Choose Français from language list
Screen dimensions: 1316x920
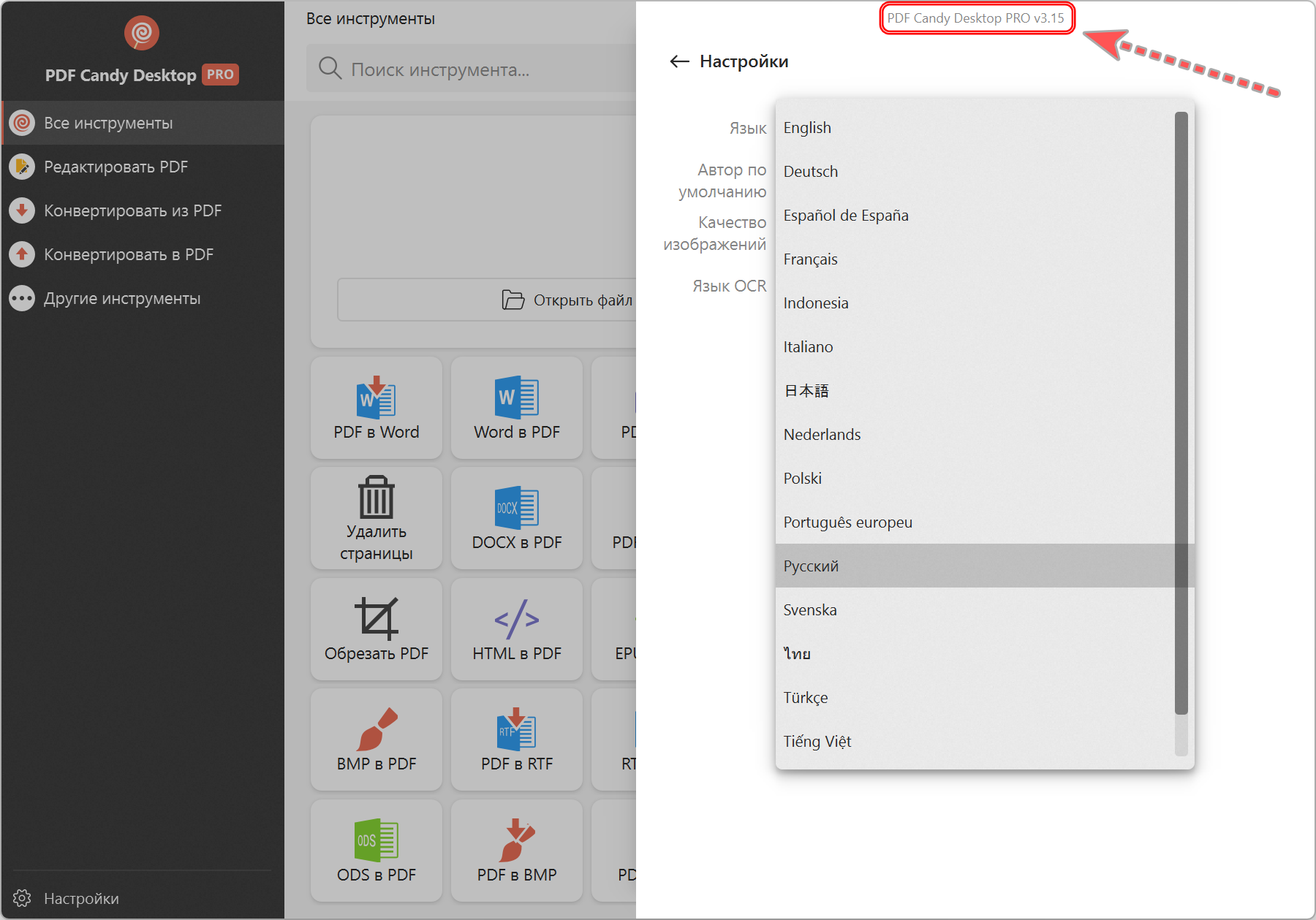point(975,259)
